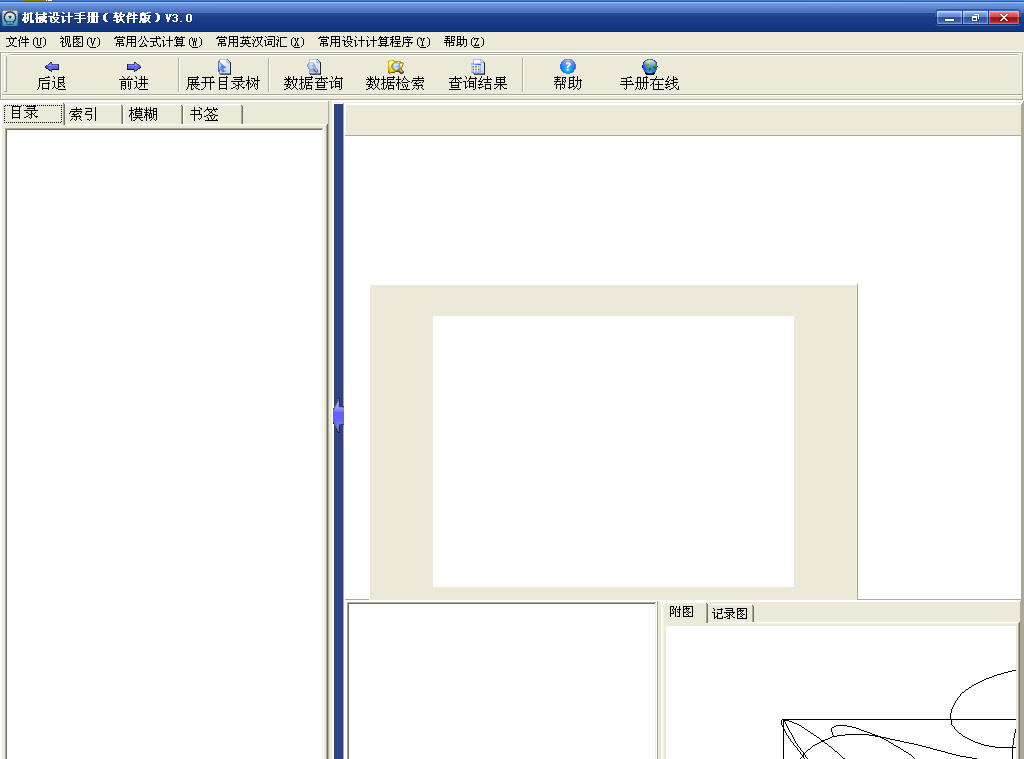
Task: Minimize the 机械设计手册 window
Action: 949,18
